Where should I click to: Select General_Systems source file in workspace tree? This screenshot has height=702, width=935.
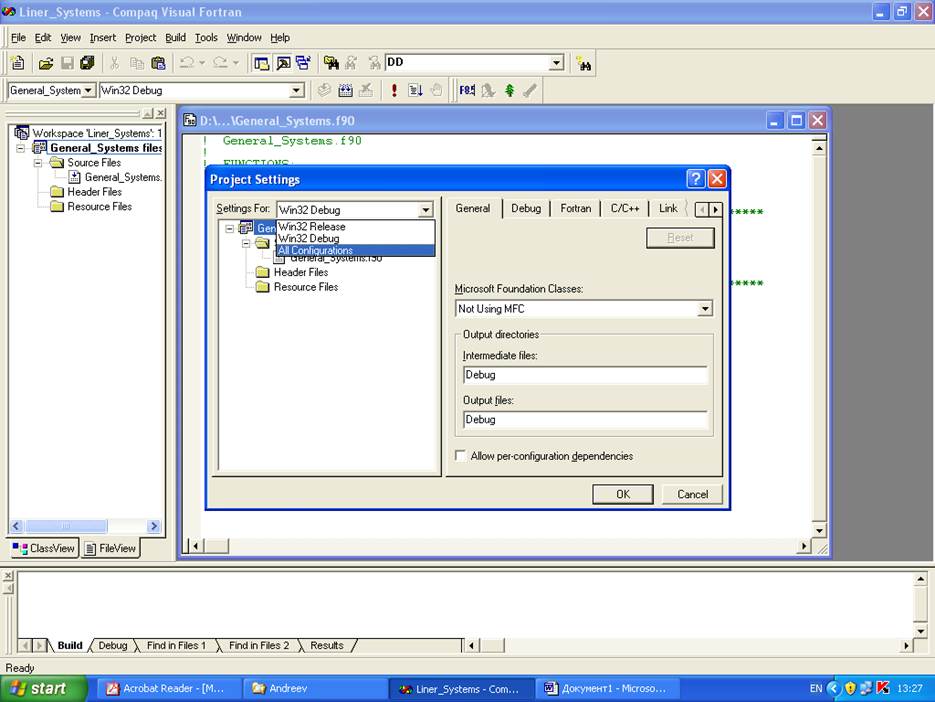click(x=122, y=177)
